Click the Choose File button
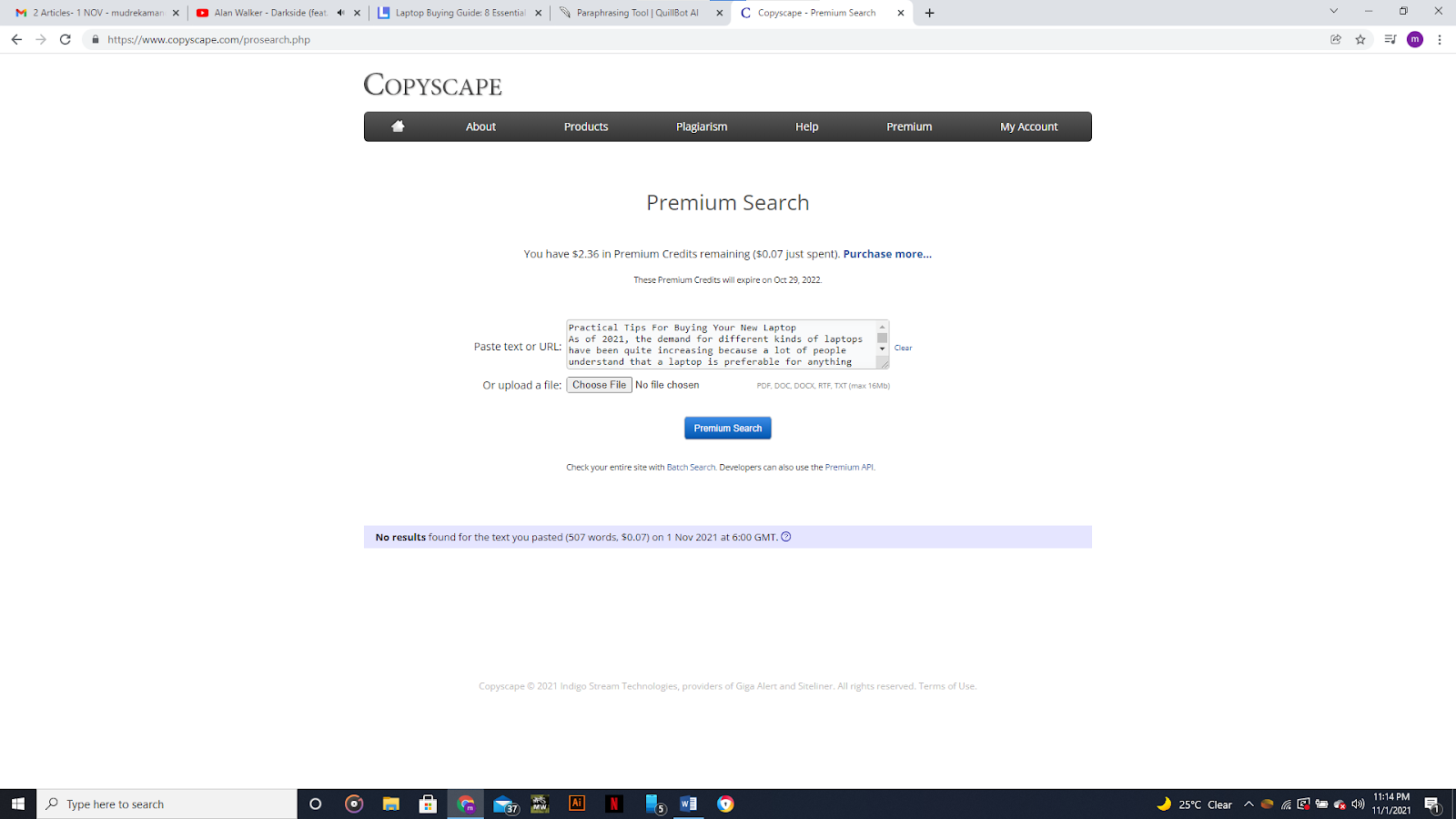The height and width of the screenshot is (819, 1456). point(599,385)
